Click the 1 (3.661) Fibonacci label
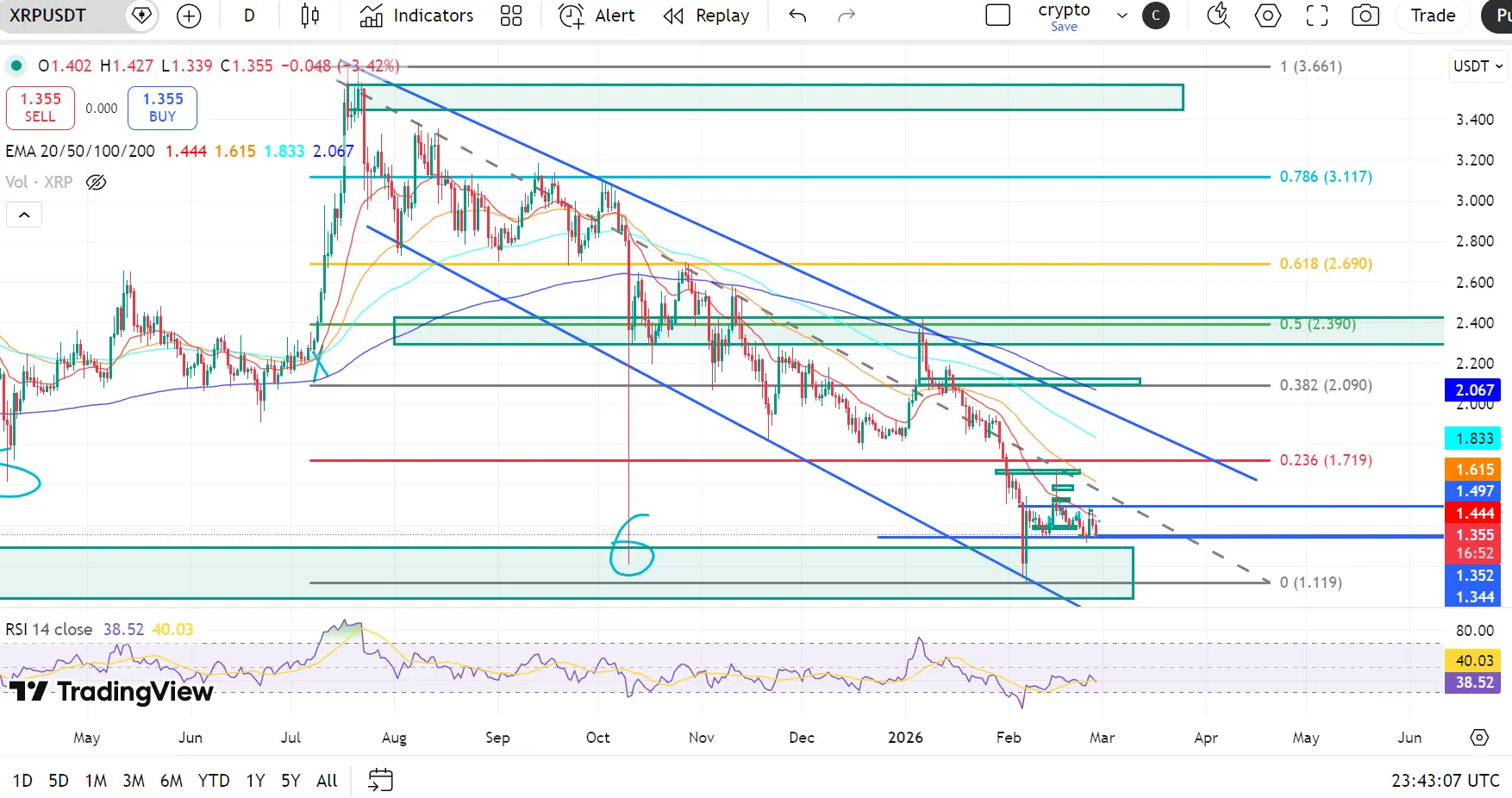Image resolution: width=1512 pixels, height=798 pixels. point(1311,66)
